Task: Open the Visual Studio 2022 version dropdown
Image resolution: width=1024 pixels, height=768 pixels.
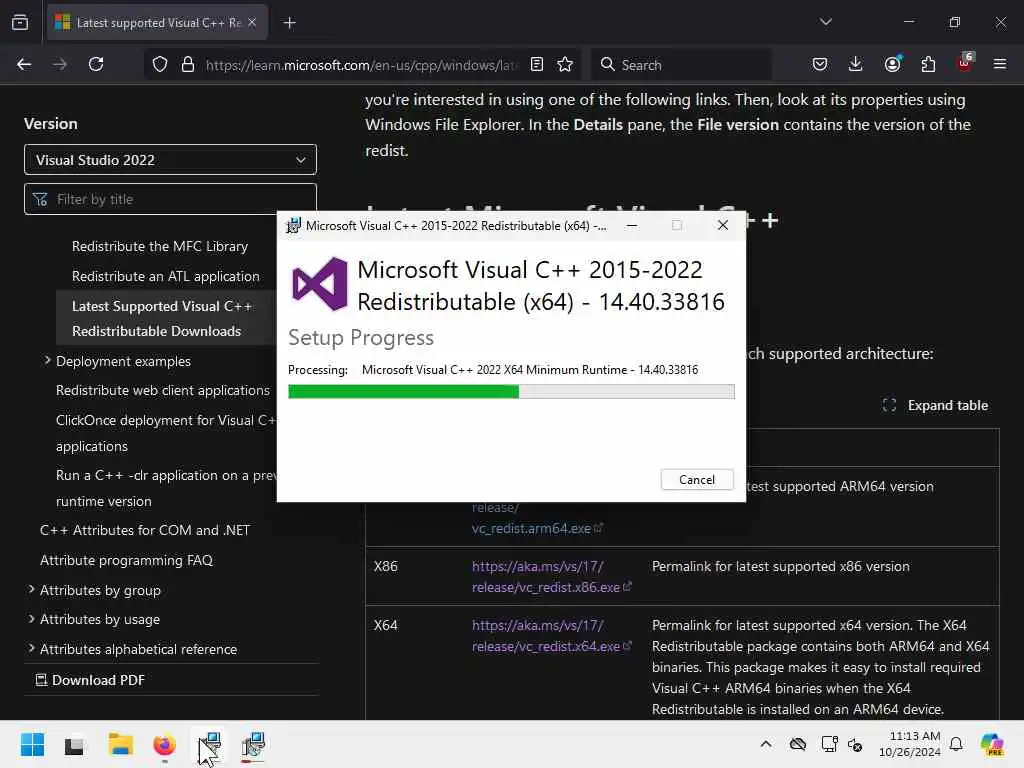Action: coord(170,160)
